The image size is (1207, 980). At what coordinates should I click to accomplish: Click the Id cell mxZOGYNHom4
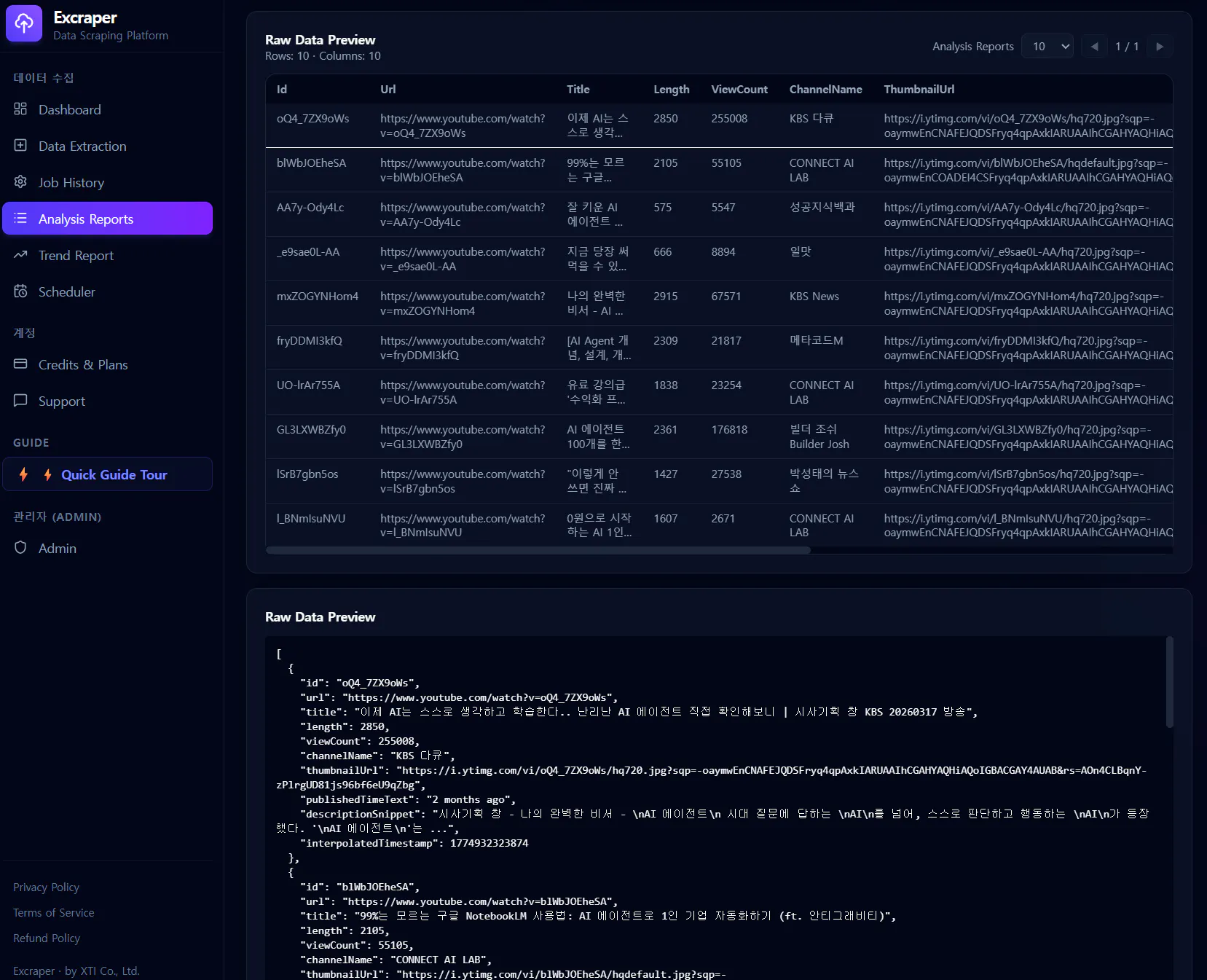(318, 297)
